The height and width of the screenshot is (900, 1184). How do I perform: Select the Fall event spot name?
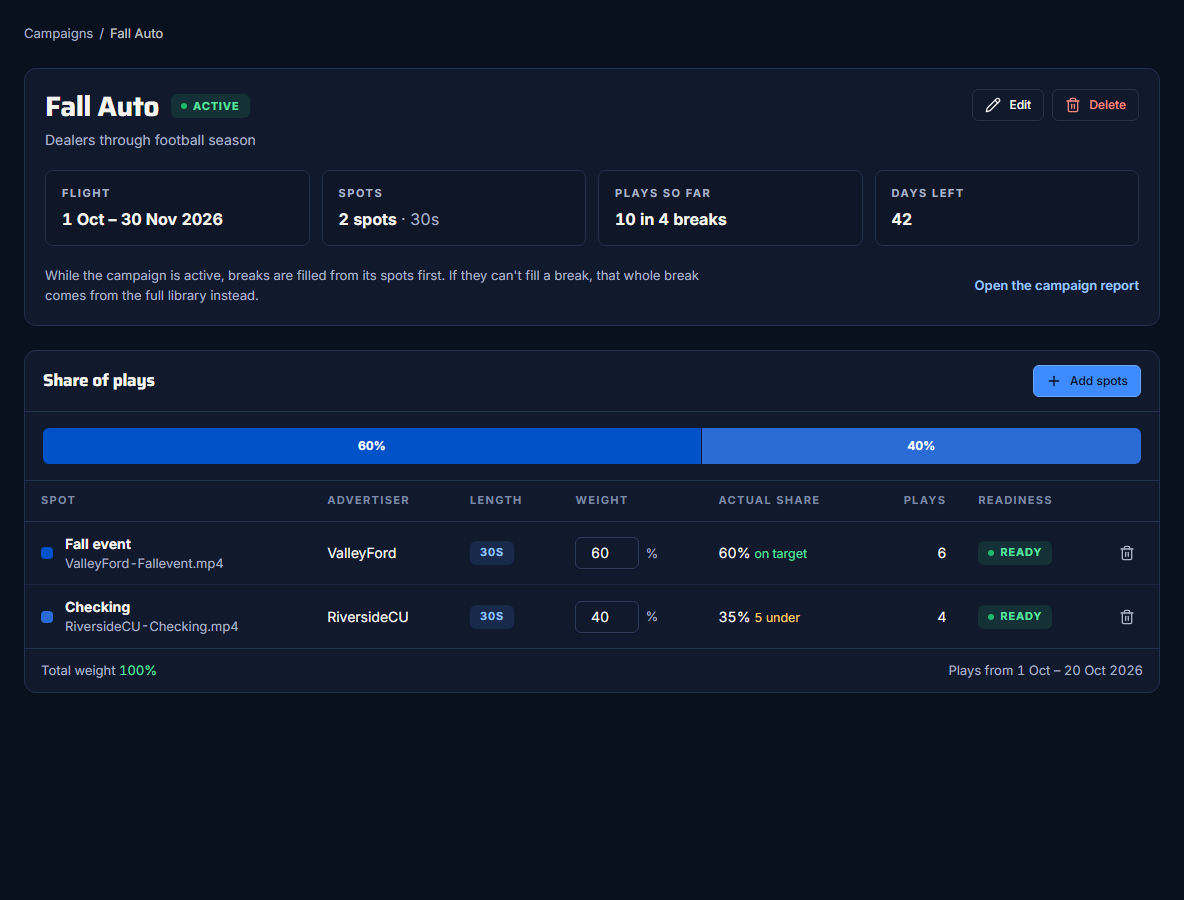click(97, 544)
